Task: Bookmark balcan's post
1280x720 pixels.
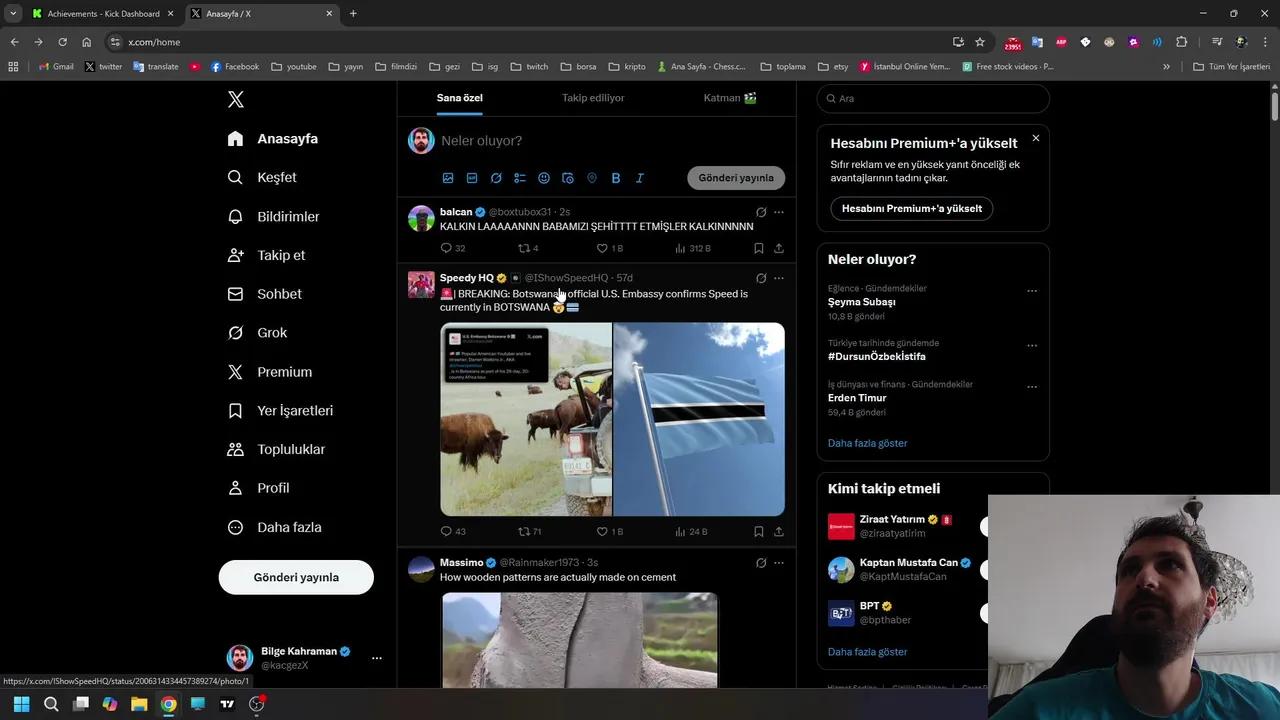Action: (759, 248)
